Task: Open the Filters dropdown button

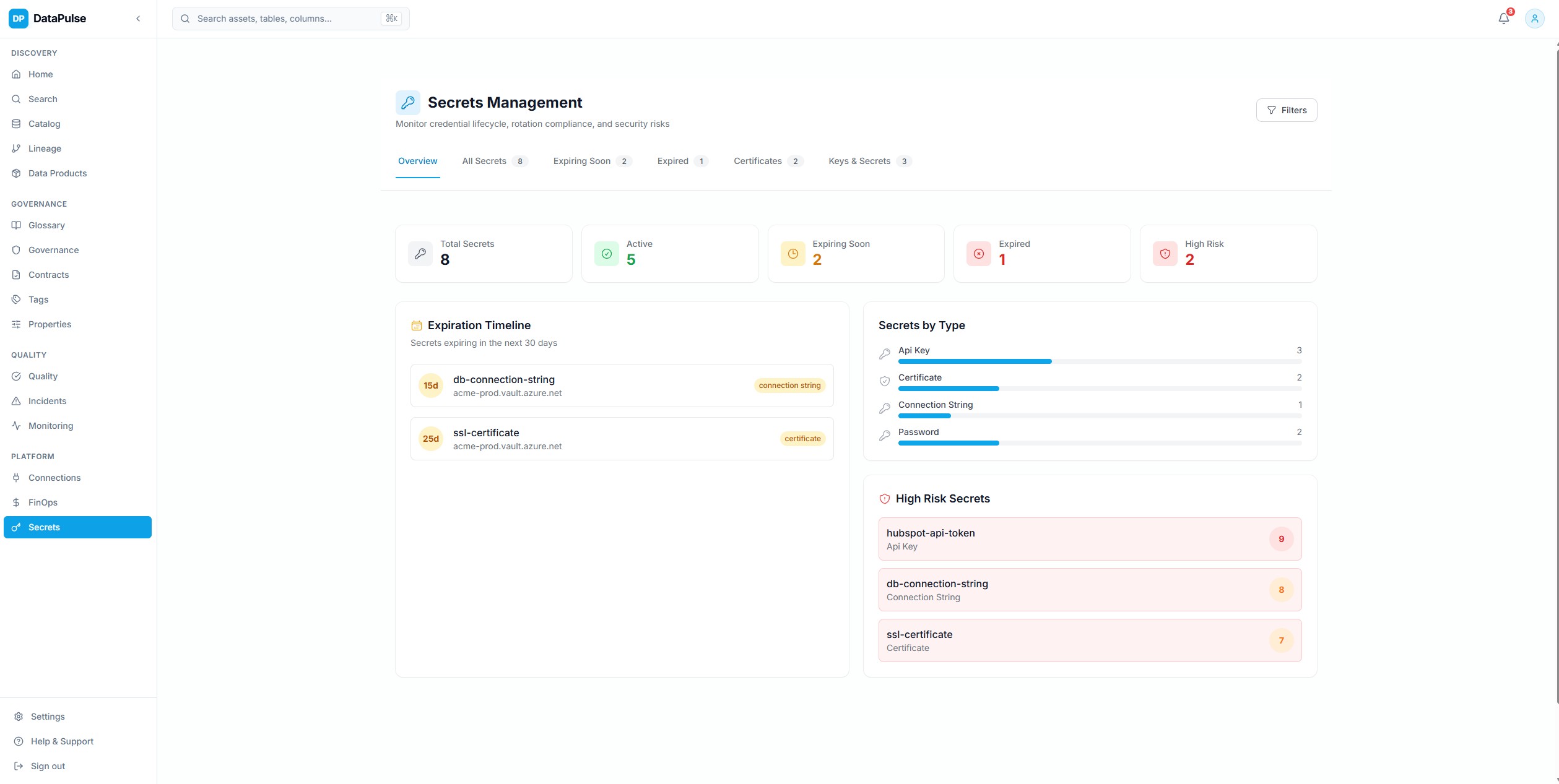Action: 1286,110
